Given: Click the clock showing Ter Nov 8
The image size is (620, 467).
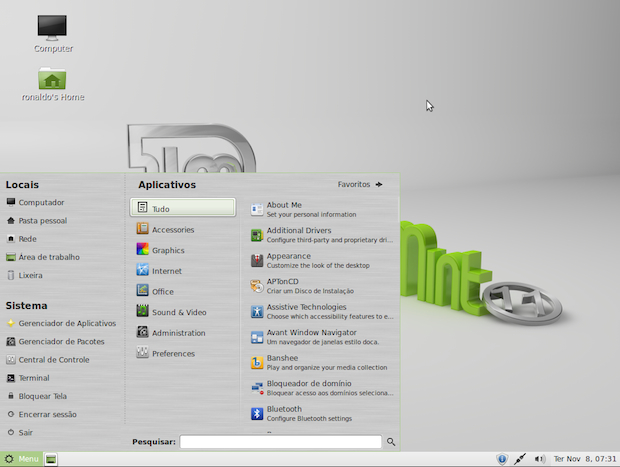Looking at the screenshot, I should tap(585, 459).
